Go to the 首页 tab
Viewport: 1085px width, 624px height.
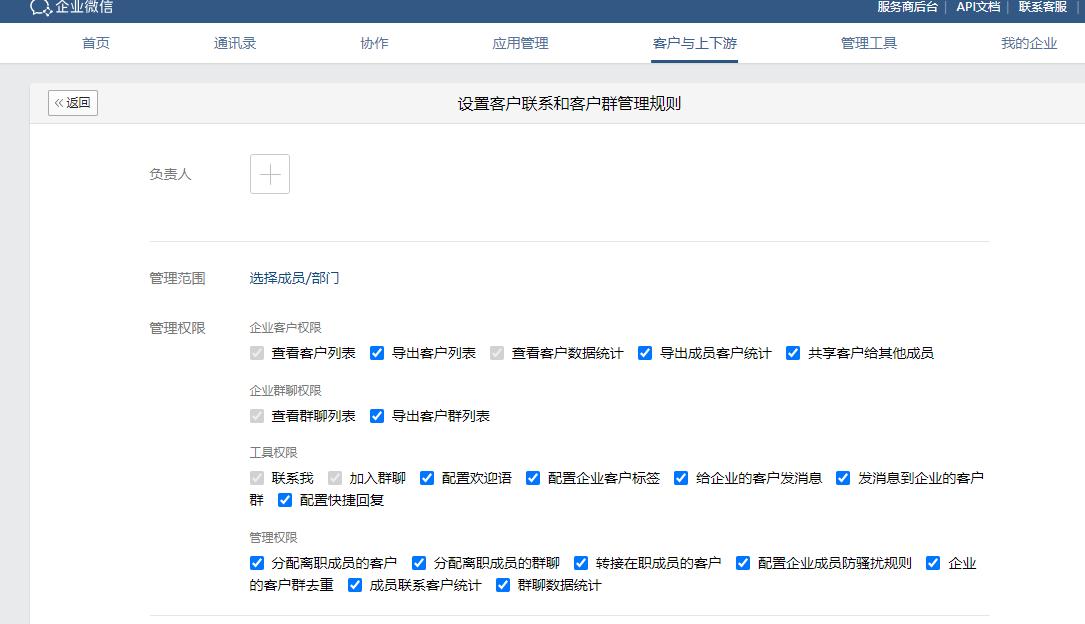coord(95,43)
